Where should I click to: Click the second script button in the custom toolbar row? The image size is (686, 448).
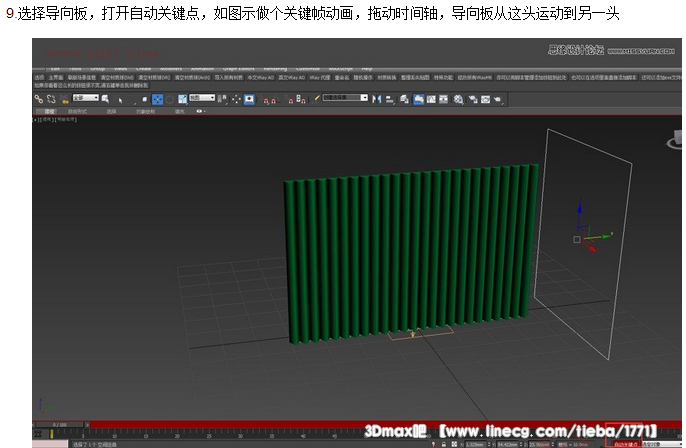[55, 77]
